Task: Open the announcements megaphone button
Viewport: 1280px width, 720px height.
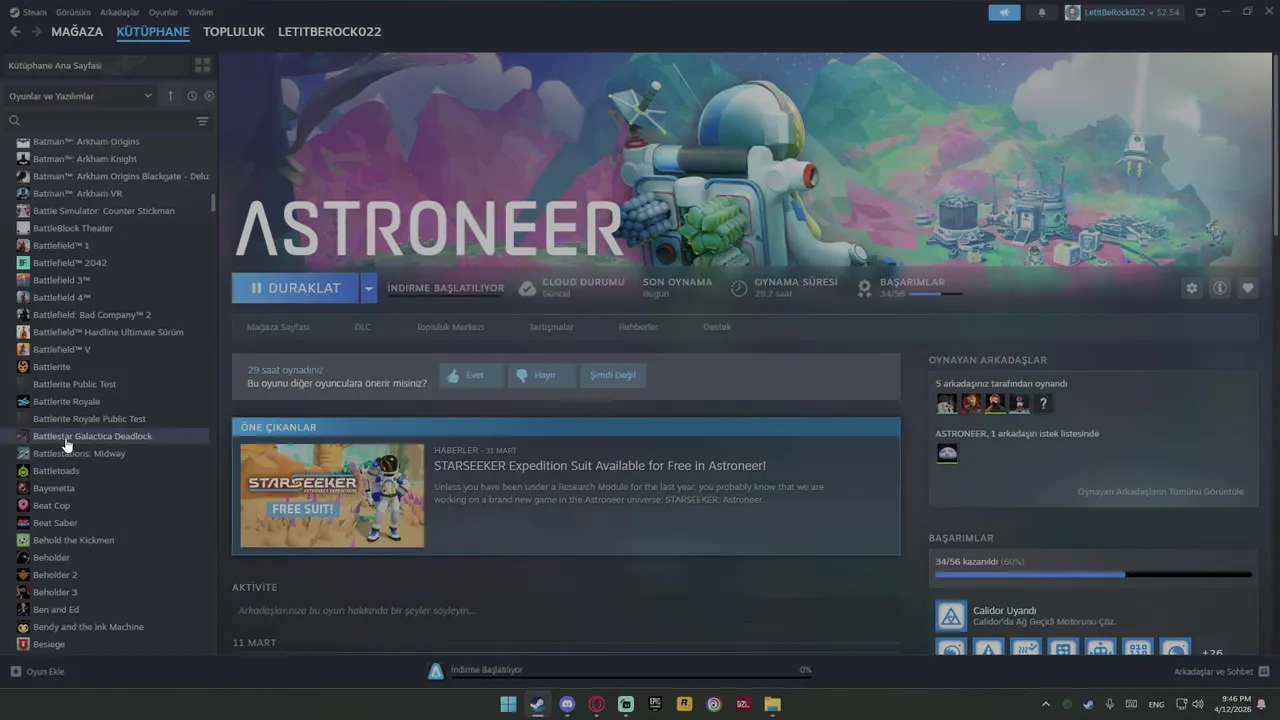Action: (1004, 12)
